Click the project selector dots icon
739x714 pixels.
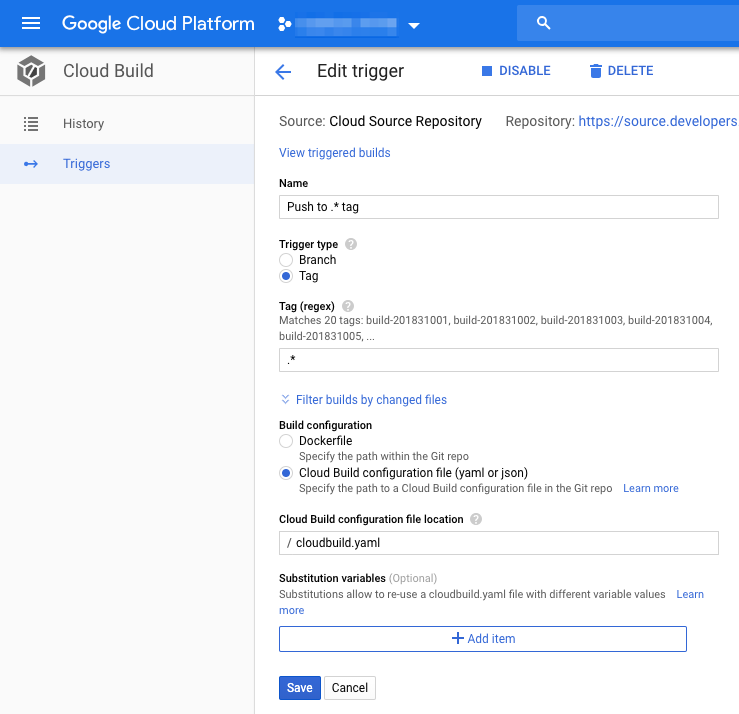[284, 24]
